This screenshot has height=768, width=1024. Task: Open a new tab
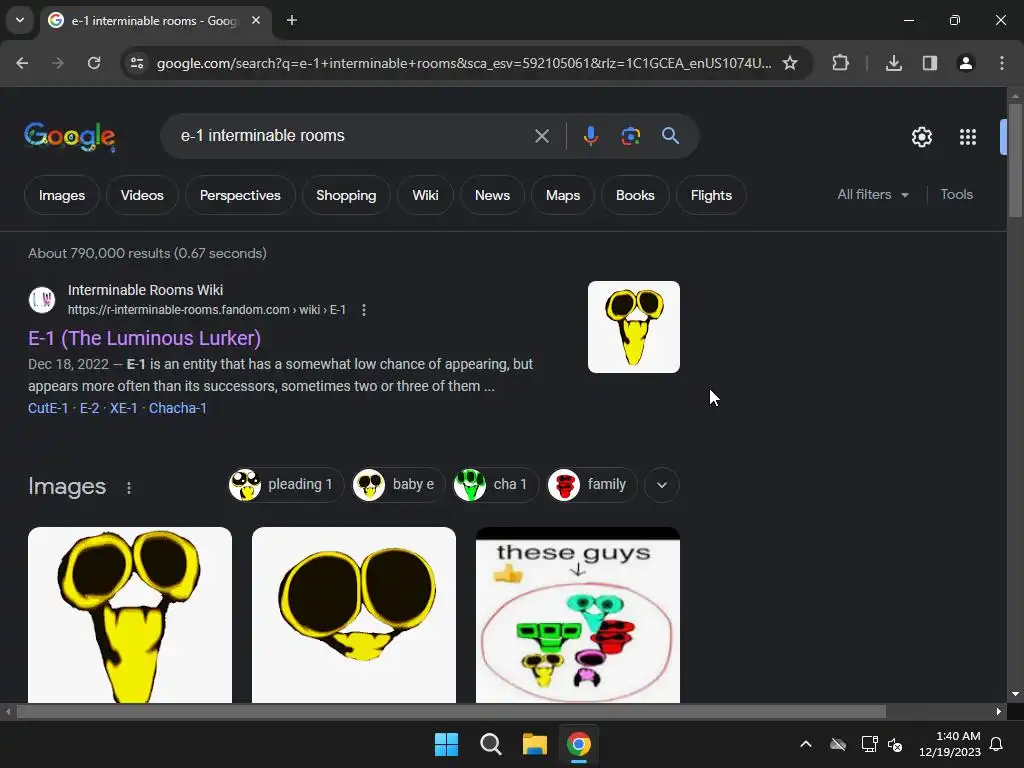[x=292, y=20]
